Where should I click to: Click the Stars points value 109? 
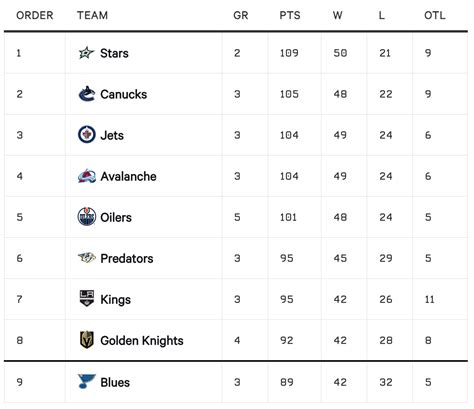click(x=289, y=53)
